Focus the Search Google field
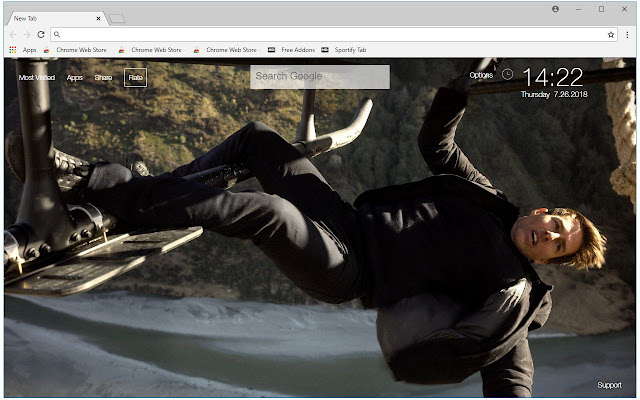Image resolution: width=640 pixels, height=400 pixels. (320, 77)
